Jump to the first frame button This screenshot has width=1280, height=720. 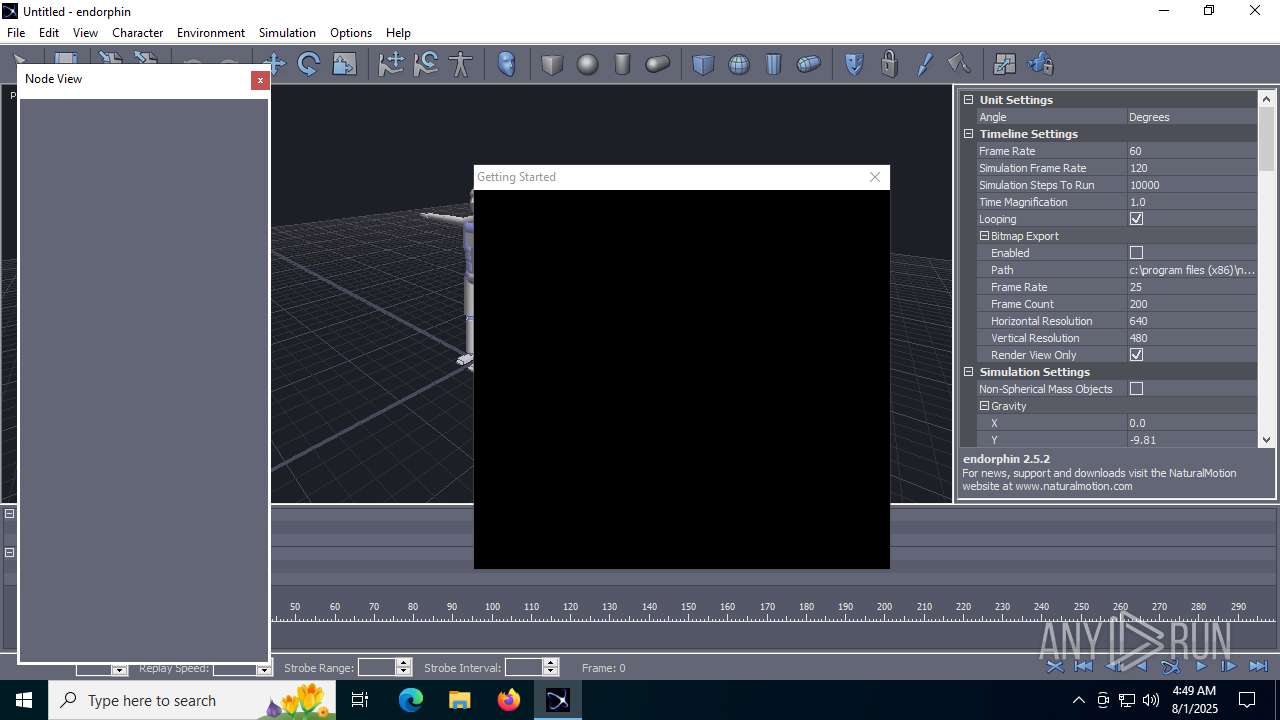[x=1083, y=666]
